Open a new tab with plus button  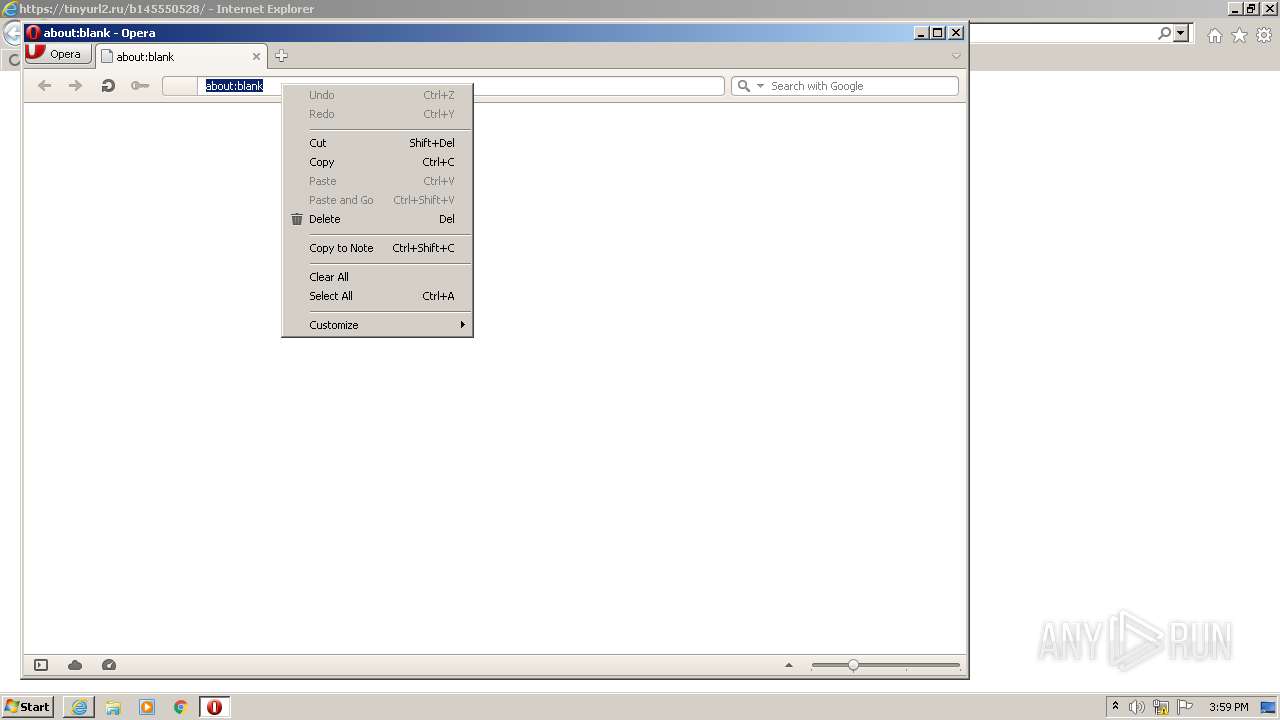281,56
